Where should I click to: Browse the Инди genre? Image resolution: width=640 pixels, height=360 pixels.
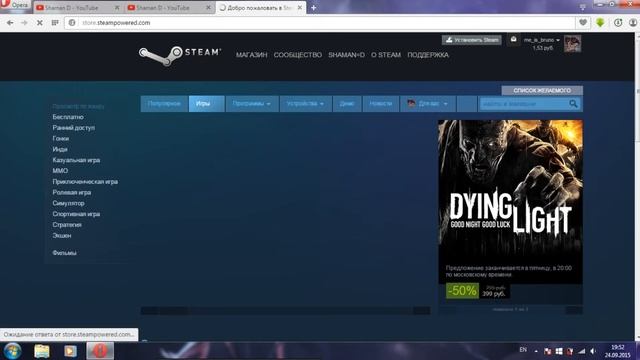[x=60, y=149]
